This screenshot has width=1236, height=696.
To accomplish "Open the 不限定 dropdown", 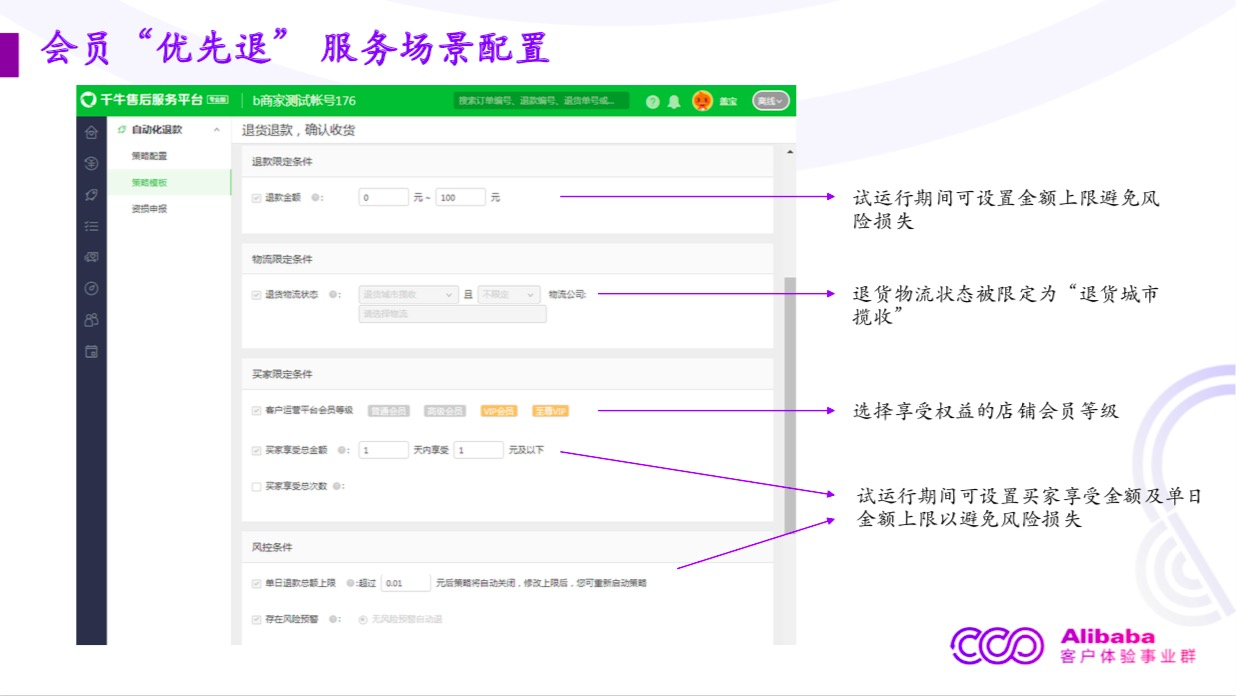I will coord(508,295).
